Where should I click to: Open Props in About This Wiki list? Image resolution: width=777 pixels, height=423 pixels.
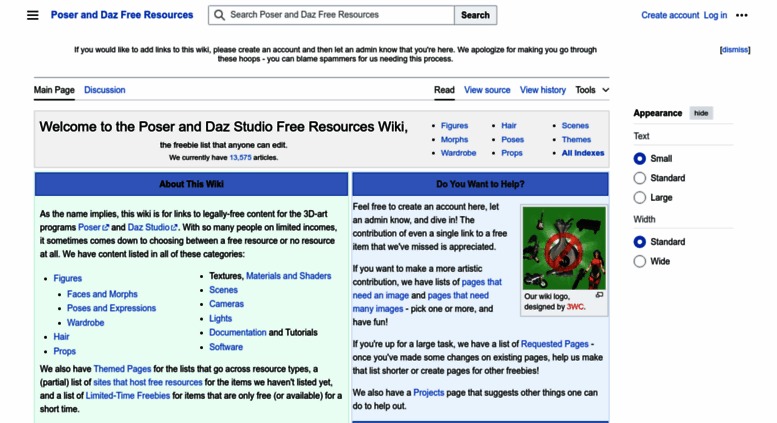(x=64, y=351)
